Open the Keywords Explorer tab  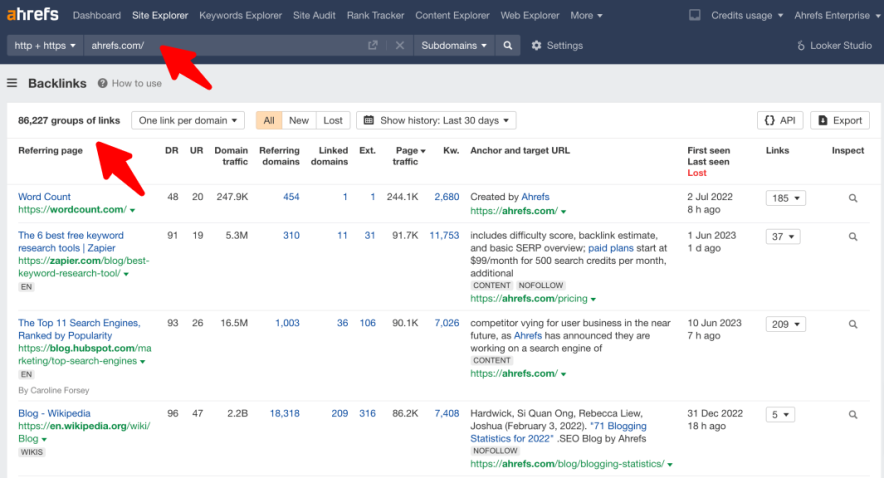click(241, 16)
